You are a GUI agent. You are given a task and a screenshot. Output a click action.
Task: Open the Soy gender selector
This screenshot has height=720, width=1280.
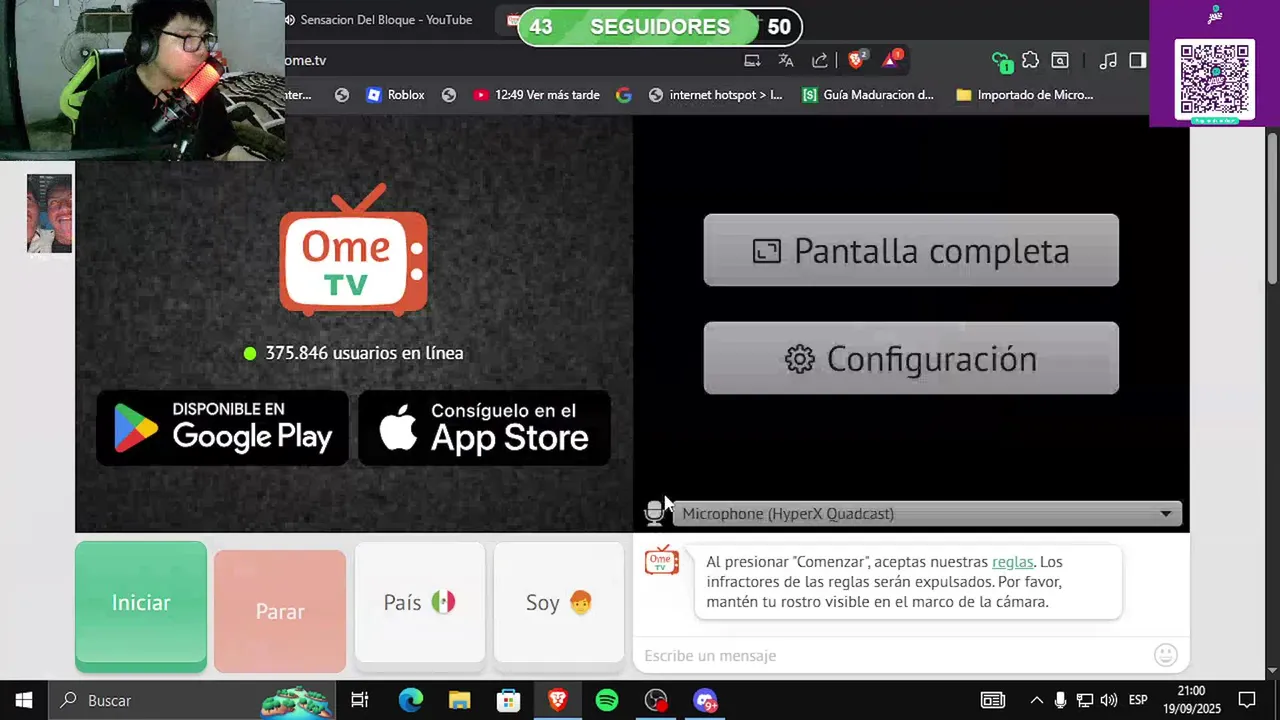(x=559, y=602)
